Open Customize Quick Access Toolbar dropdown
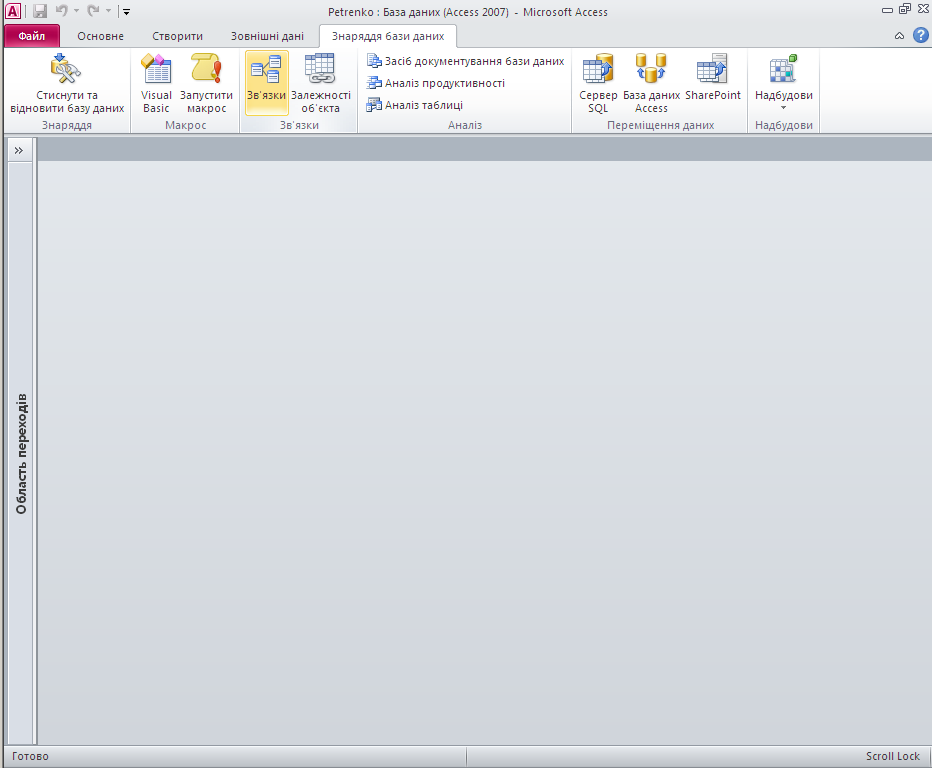 point(126,11)
